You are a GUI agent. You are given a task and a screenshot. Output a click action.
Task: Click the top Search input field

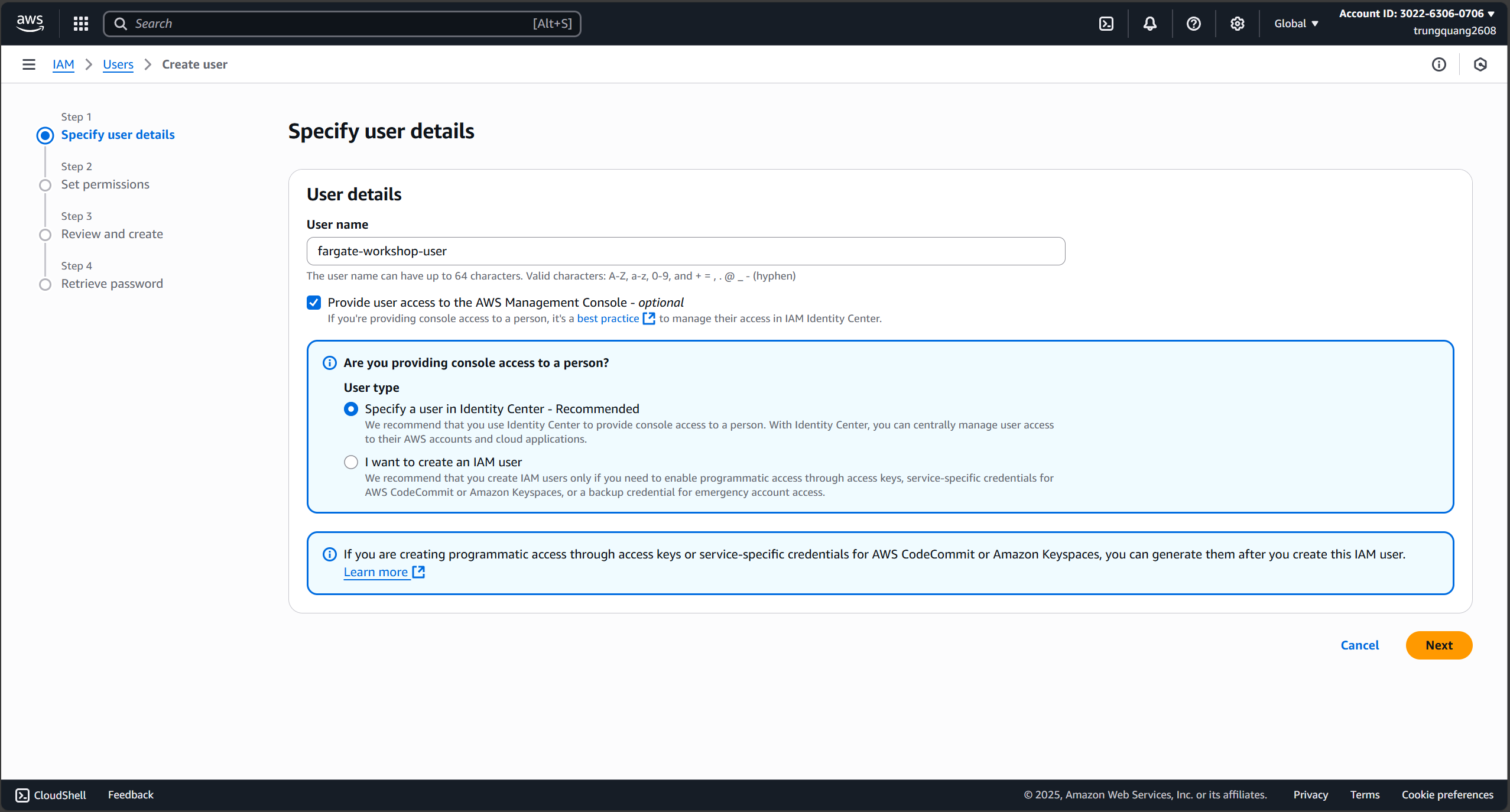coord(342,24)
